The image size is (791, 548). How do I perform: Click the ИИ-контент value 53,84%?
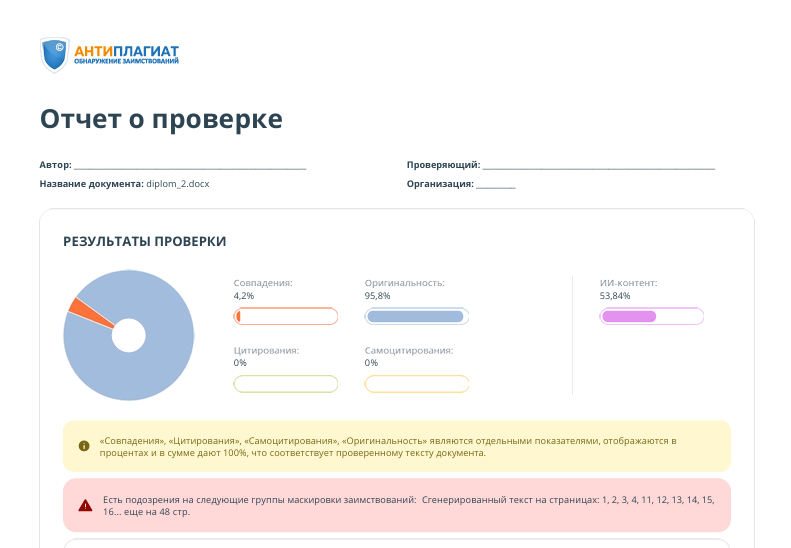(x=615, y=296)
